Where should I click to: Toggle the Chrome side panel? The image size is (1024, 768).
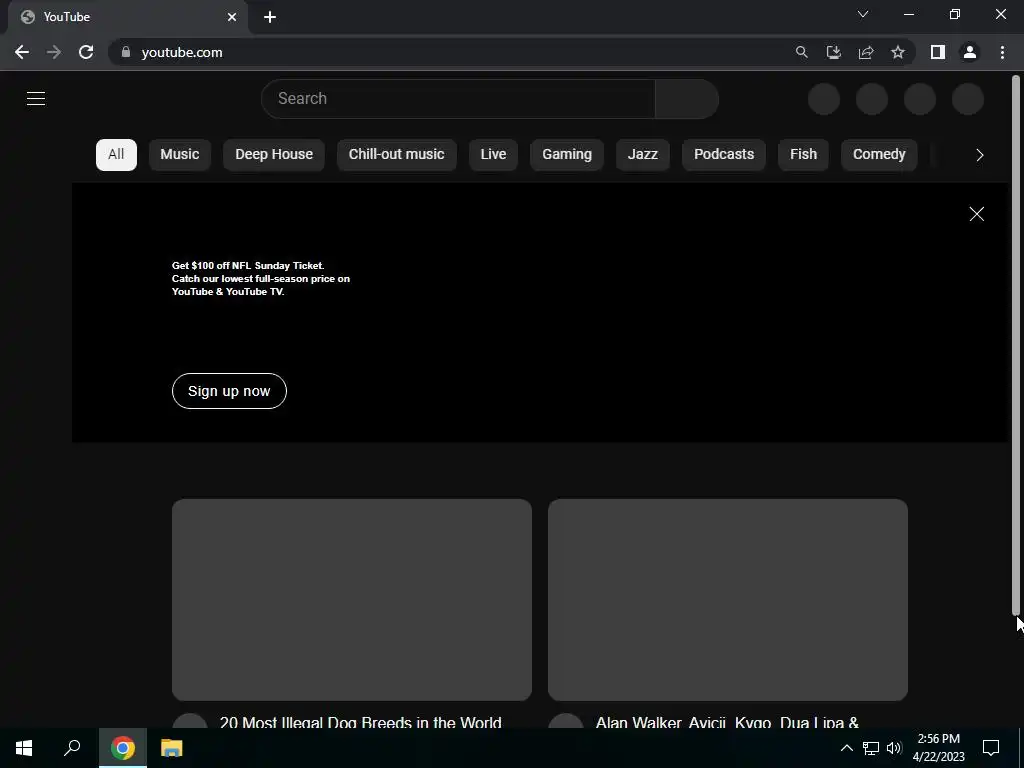coord(938,52)
